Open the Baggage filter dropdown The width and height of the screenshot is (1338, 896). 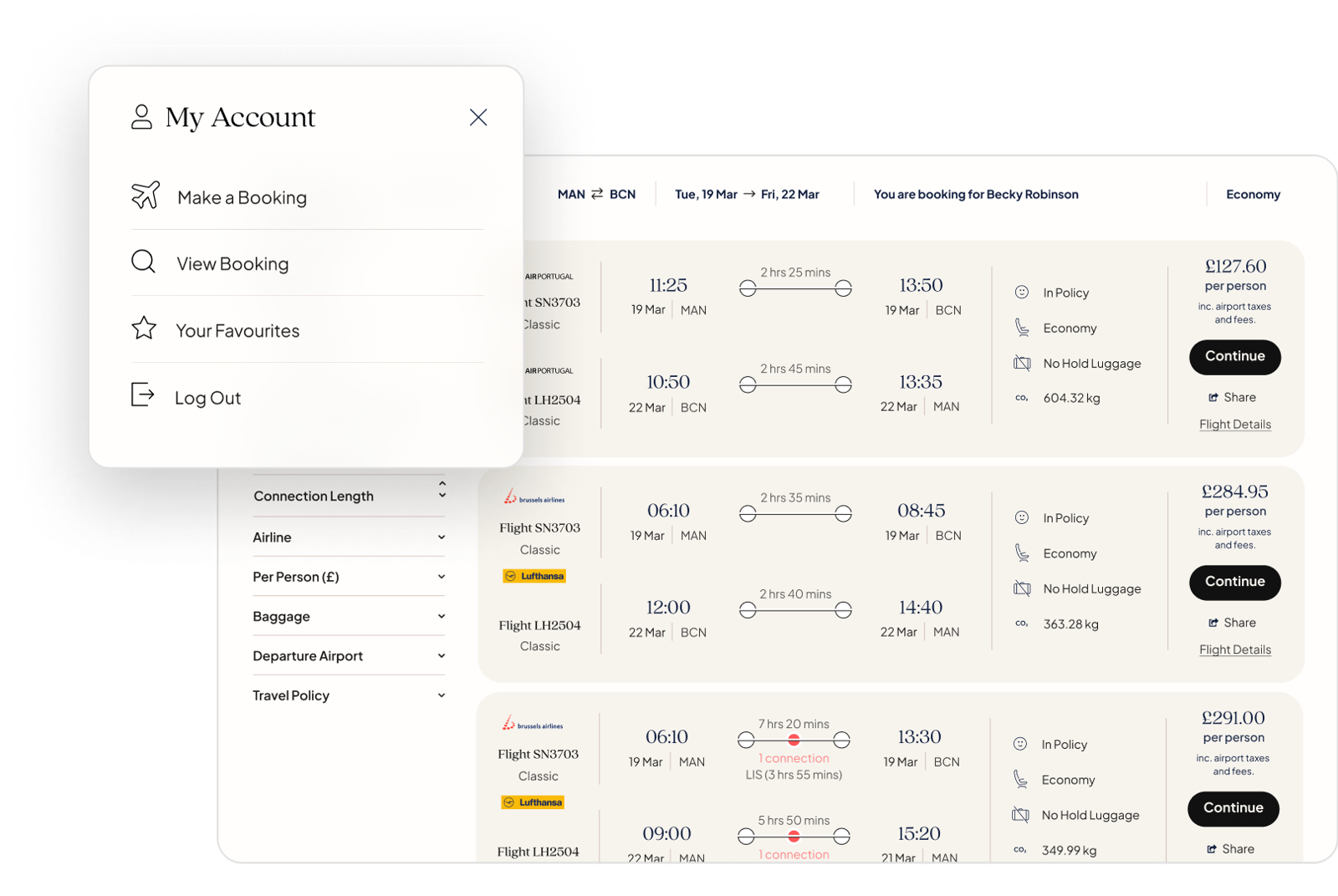click(x=442, y=616)
